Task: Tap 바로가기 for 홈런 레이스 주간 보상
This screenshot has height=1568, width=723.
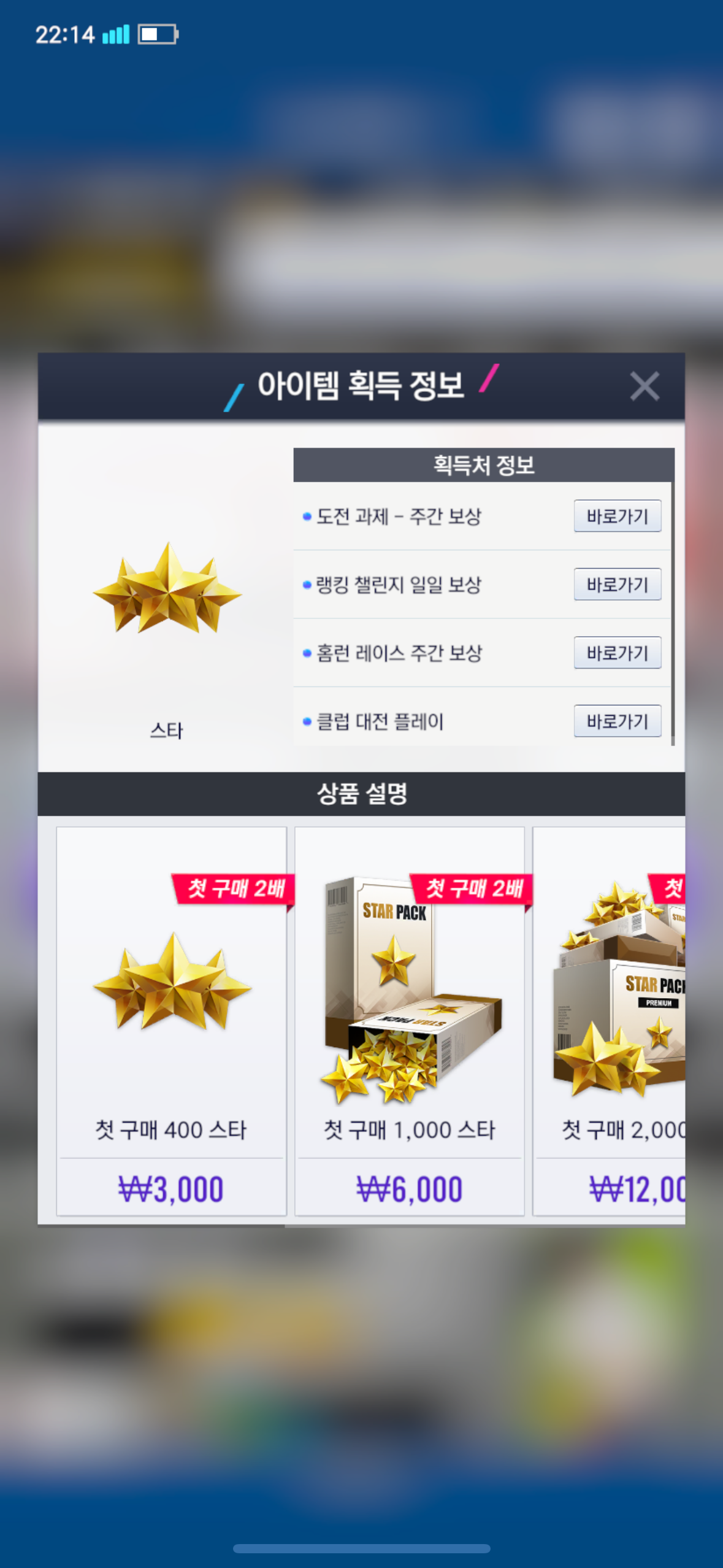Action: 618,653
